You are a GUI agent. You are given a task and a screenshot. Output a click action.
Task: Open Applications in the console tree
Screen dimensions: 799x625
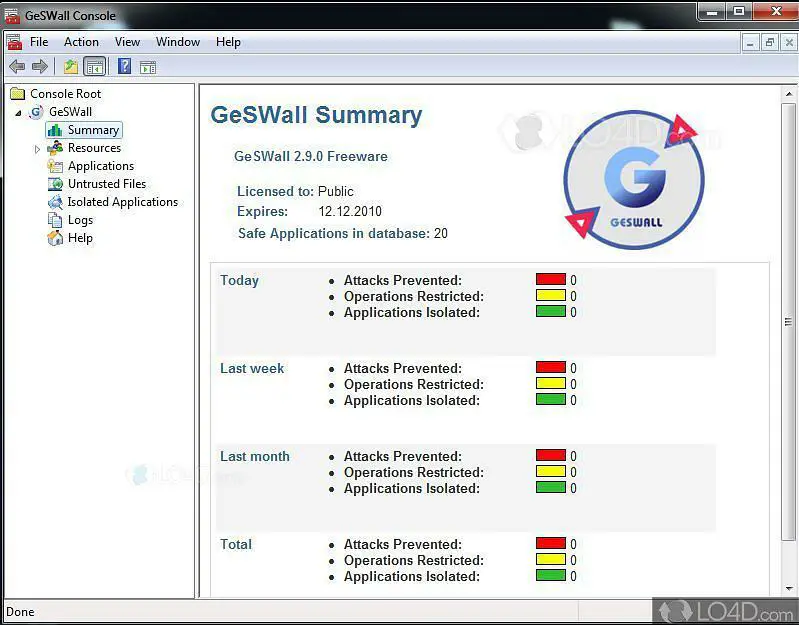pyautogui.click(x=101, y=166)
